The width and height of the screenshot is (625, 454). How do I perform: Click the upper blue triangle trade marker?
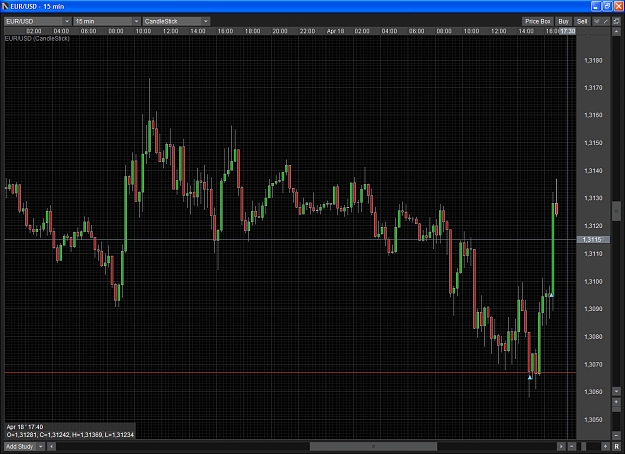point(552,295)
